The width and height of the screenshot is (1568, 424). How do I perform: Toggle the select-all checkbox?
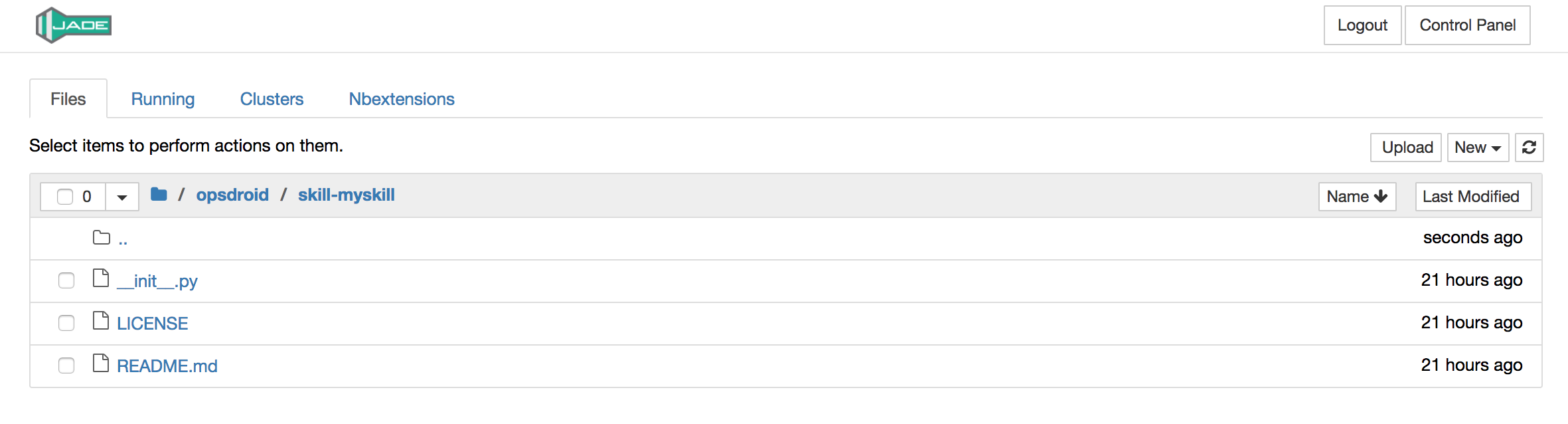65,197
